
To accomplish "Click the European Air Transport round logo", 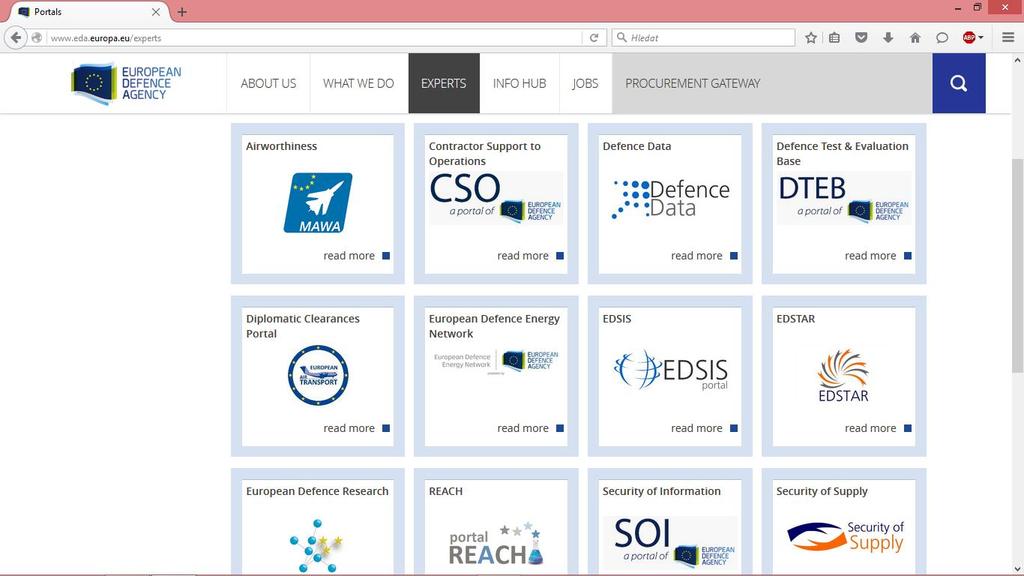I will point(318,376).
